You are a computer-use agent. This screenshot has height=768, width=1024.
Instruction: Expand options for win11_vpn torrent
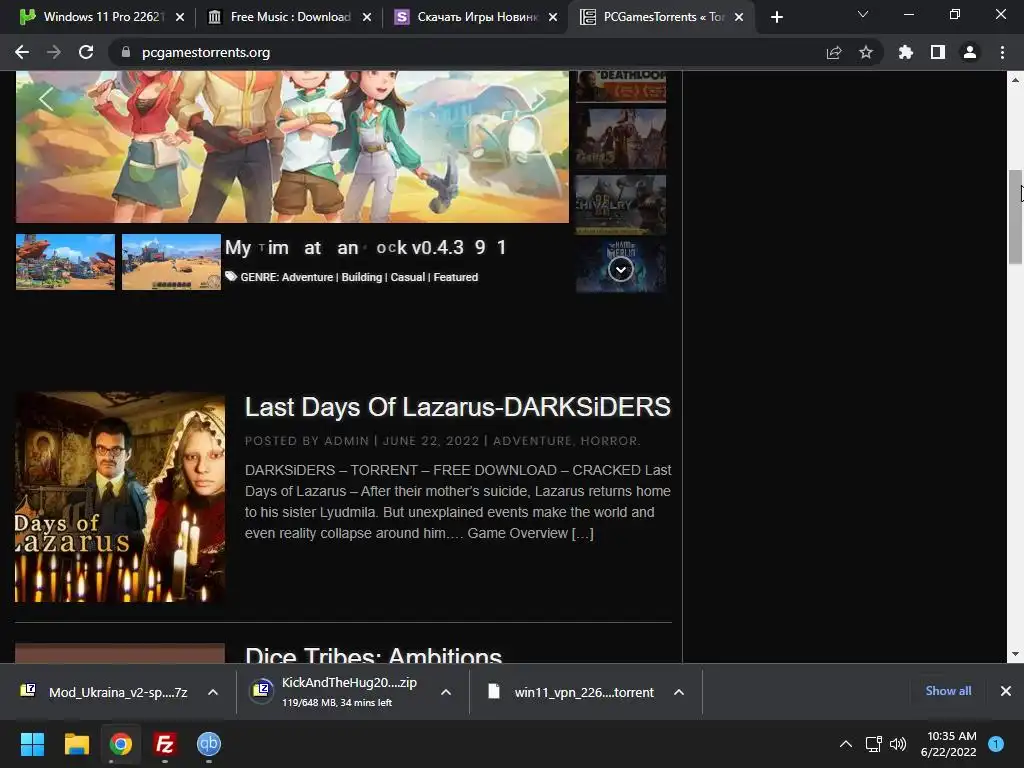click(679, 692)
